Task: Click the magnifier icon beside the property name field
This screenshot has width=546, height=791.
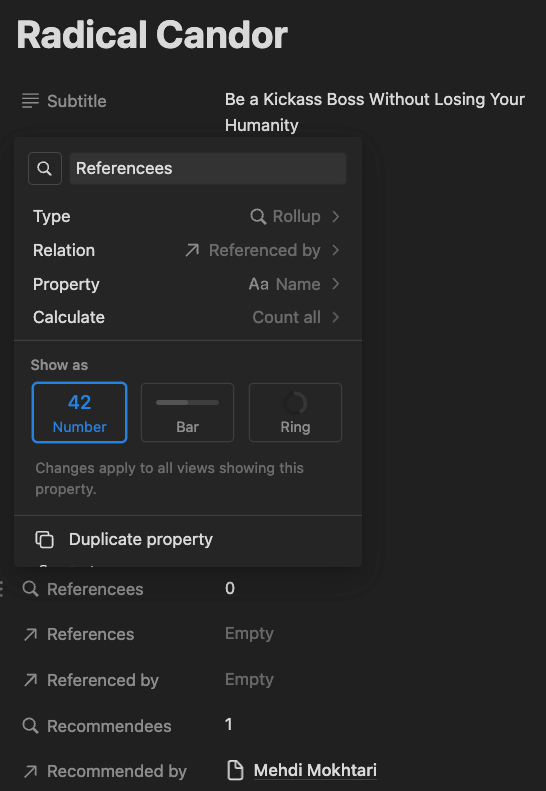Action: pyautogui.click(x=45, y=168)
